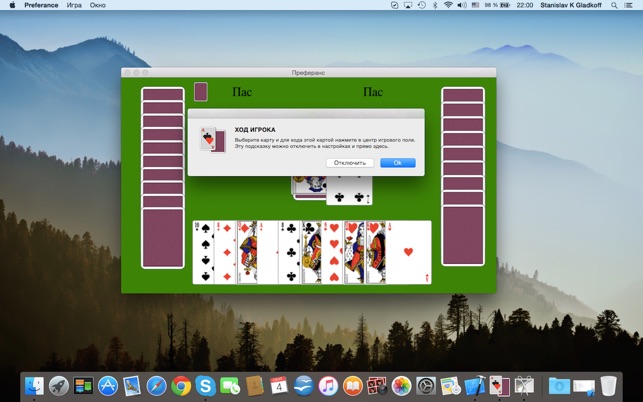
Task: Open the Окно menu
Action: (98, 5)
